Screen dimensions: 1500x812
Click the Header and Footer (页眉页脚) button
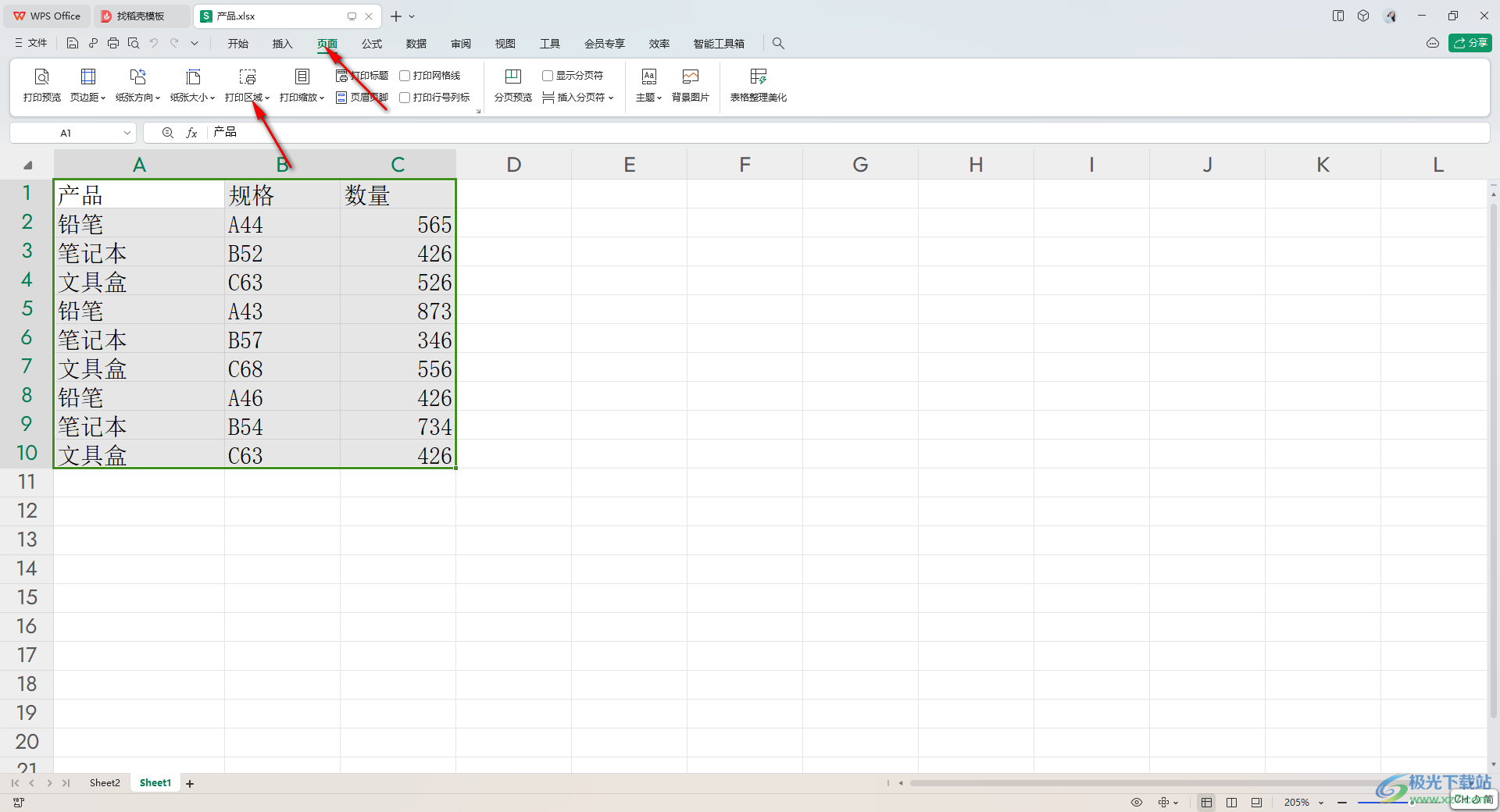[362, 98]
